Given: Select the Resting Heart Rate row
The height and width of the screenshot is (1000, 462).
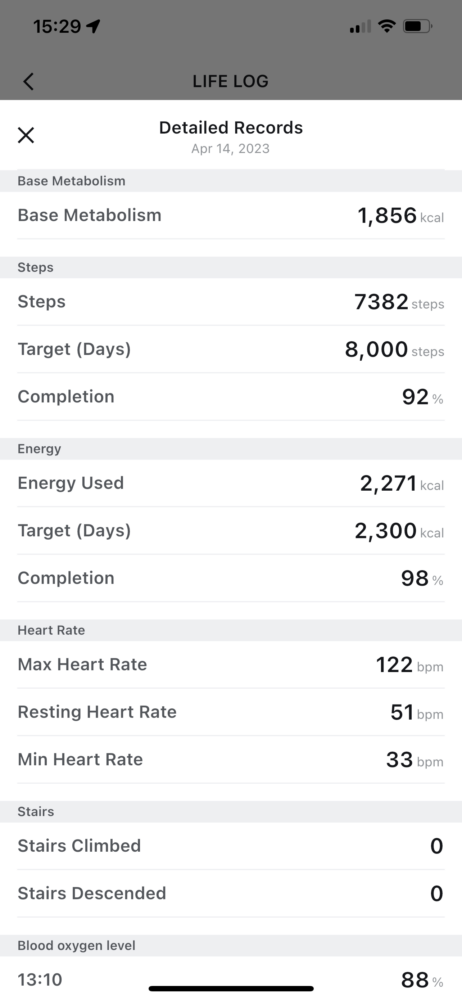Looking at the screenshot, I should (x=231, y=712).
